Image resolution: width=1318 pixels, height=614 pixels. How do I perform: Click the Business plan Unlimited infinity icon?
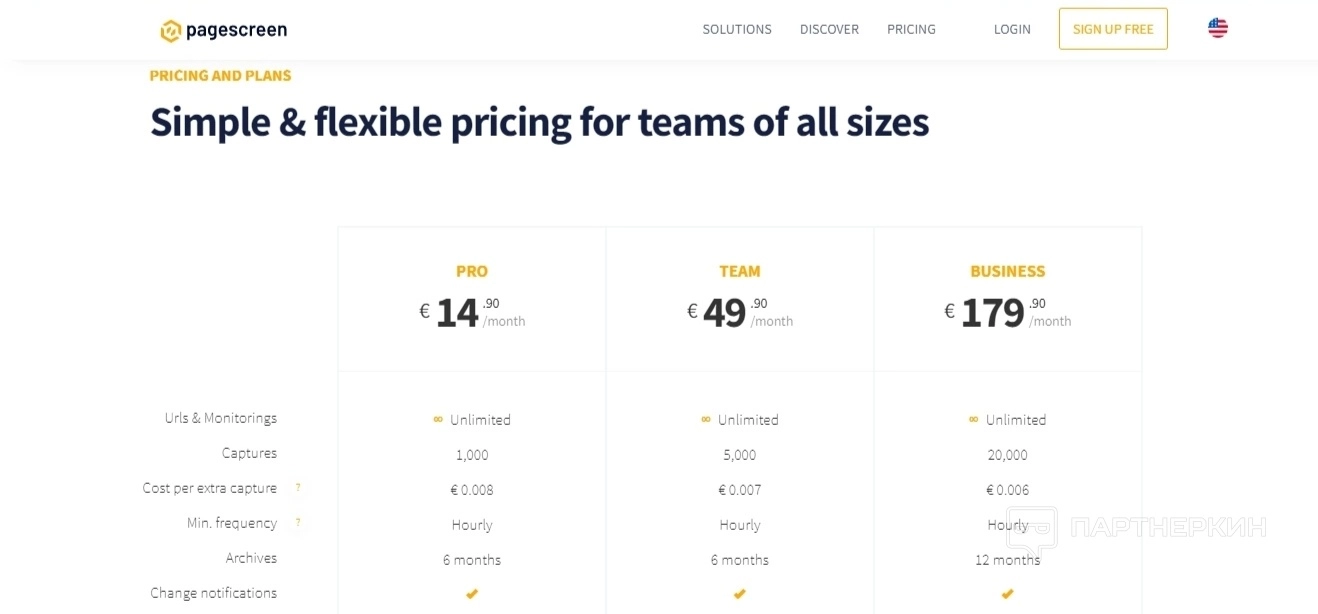pyautogui.click(x=974, y=420)
